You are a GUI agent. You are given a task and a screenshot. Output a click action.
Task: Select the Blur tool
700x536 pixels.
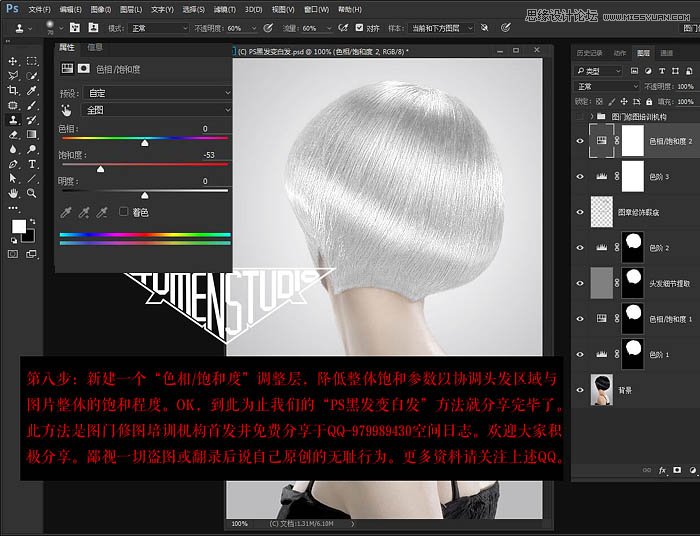13,149
